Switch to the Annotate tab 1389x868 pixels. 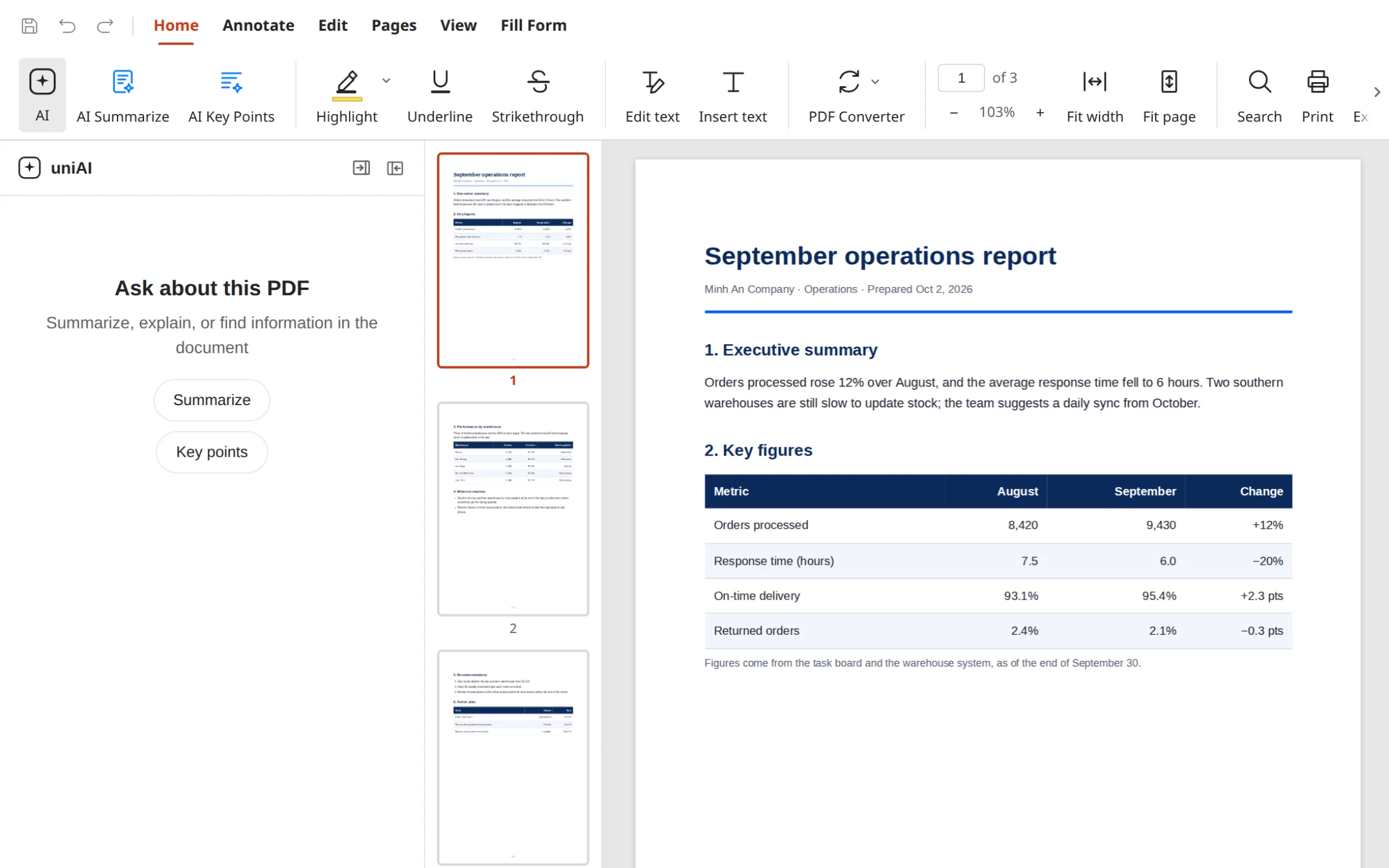tap(258, 25)
